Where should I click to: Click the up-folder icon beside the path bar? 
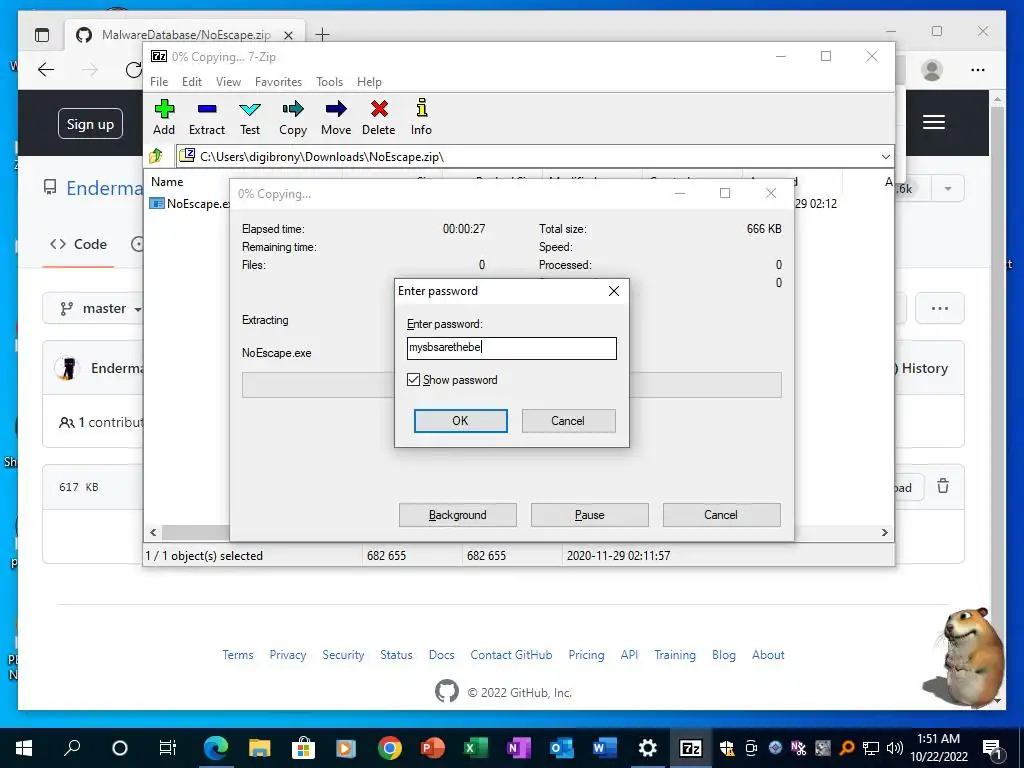point(156,156)
